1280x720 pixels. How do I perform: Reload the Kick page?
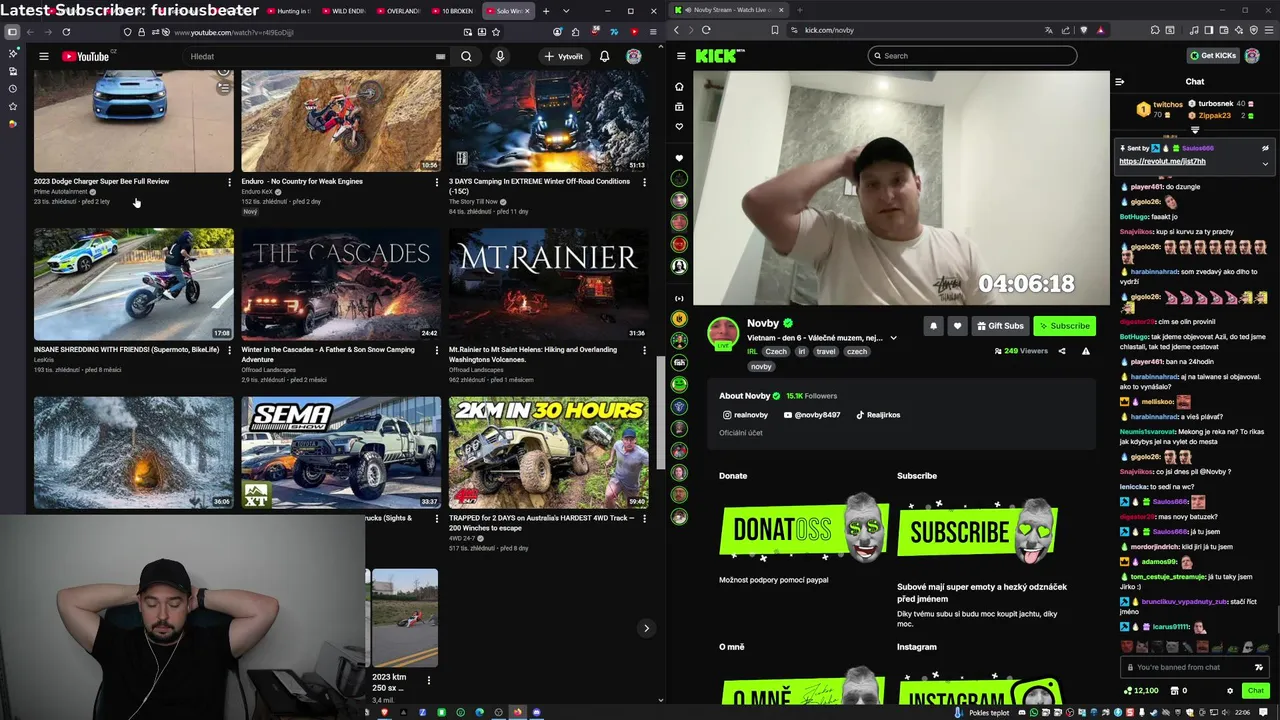coord(706,30)
